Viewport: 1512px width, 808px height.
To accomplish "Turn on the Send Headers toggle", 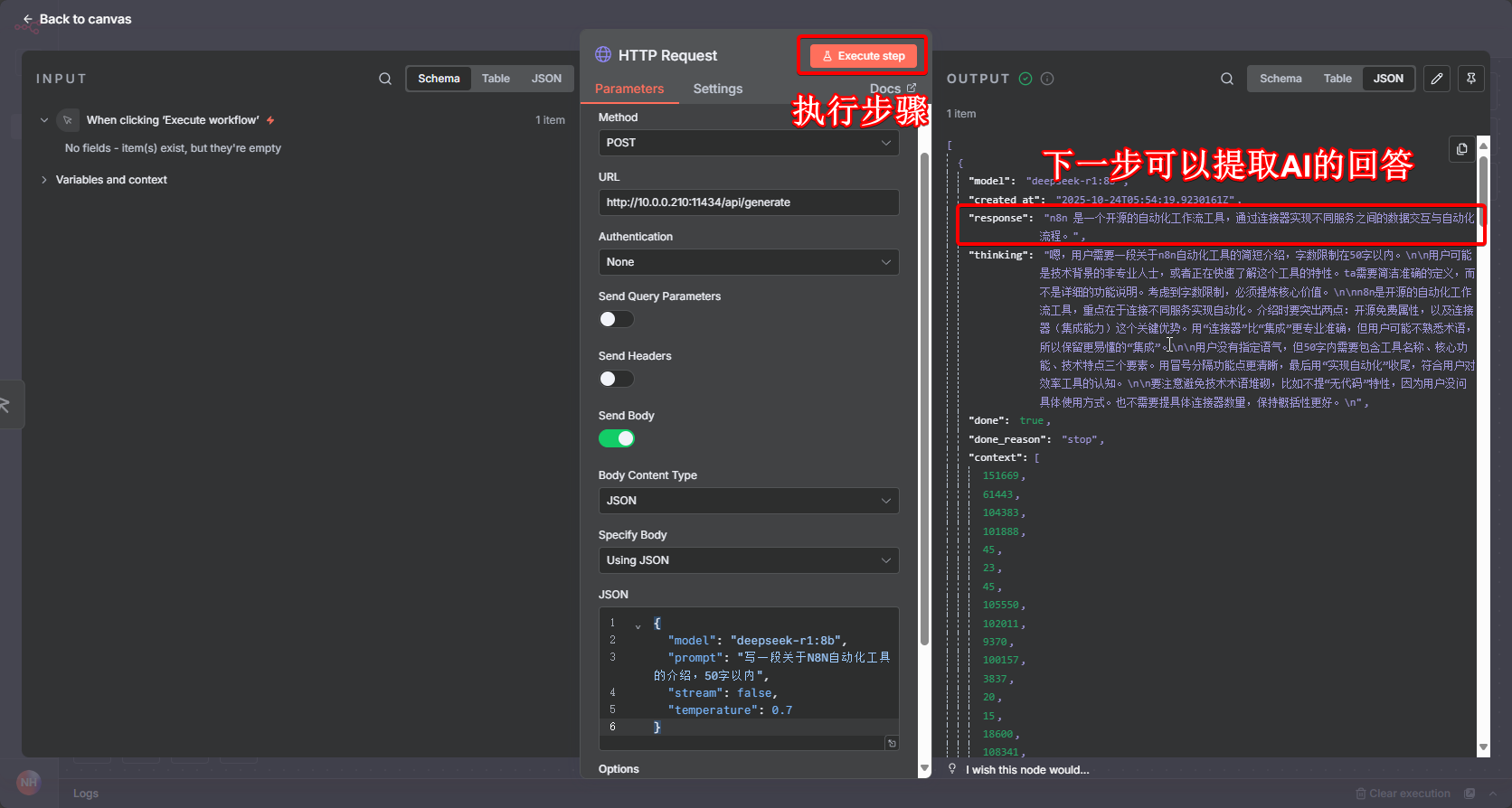I will pyautogui.click(x=617, y=379).
